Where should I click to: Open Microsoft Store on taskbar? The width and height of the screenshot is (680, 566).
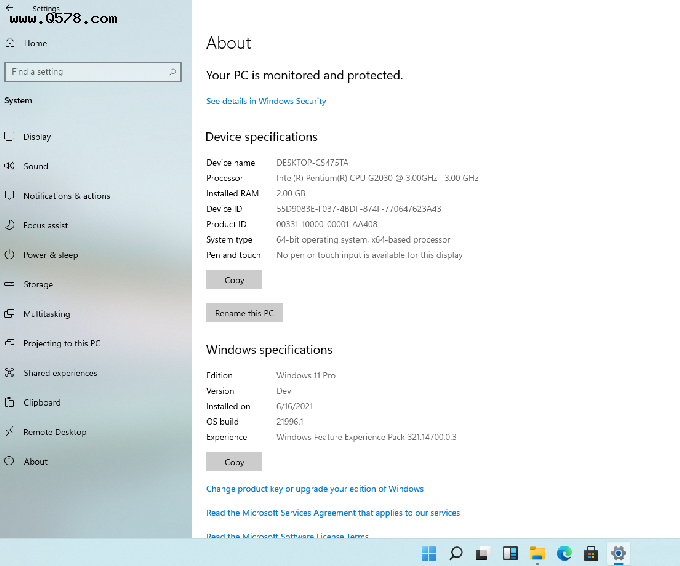(x=591, y=553)
